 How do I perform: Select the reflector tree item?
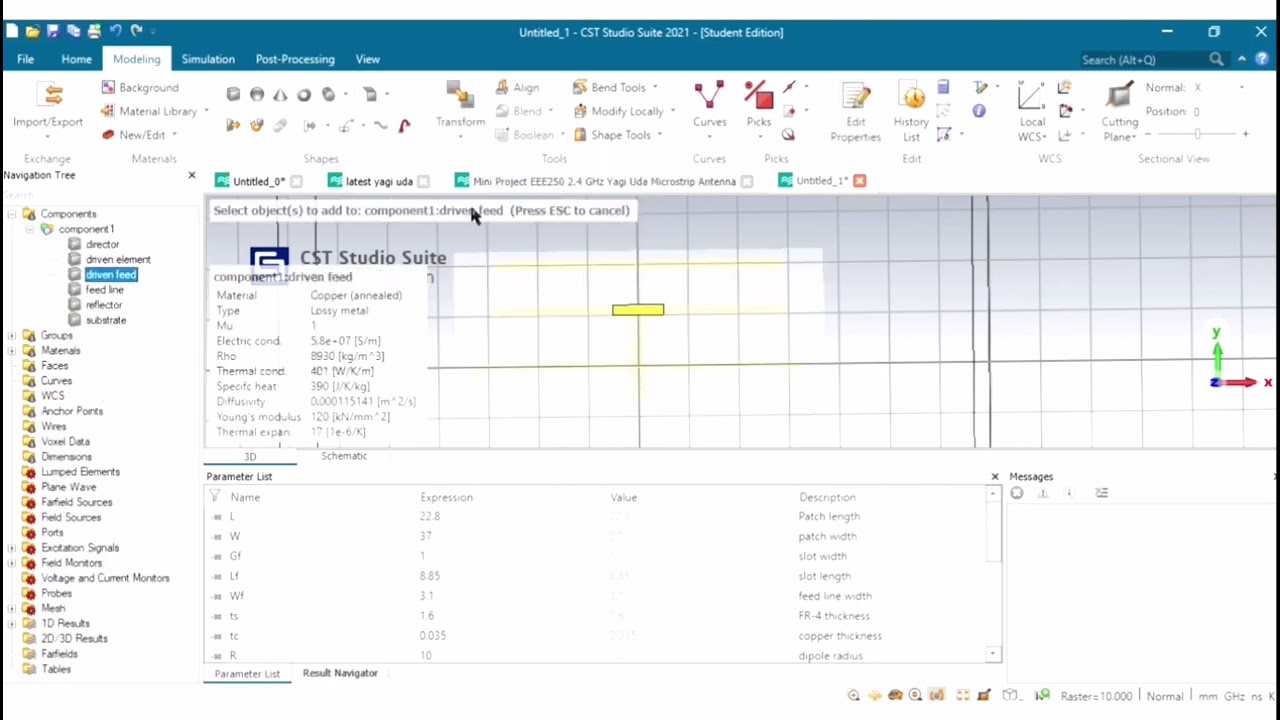click(x=104, y=305)
